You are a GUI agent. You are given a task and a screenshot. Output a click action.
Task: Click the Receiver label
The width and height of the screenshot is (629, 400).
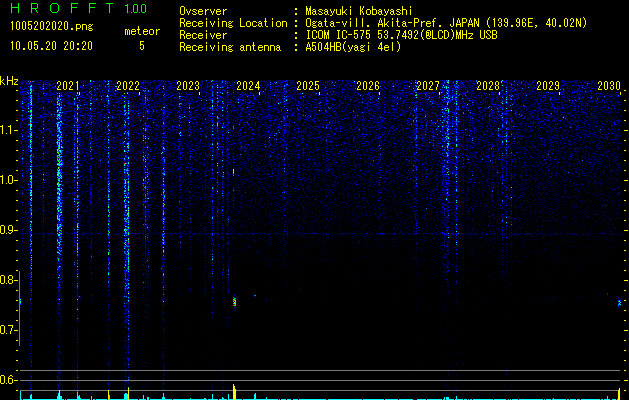coord(203,35)
